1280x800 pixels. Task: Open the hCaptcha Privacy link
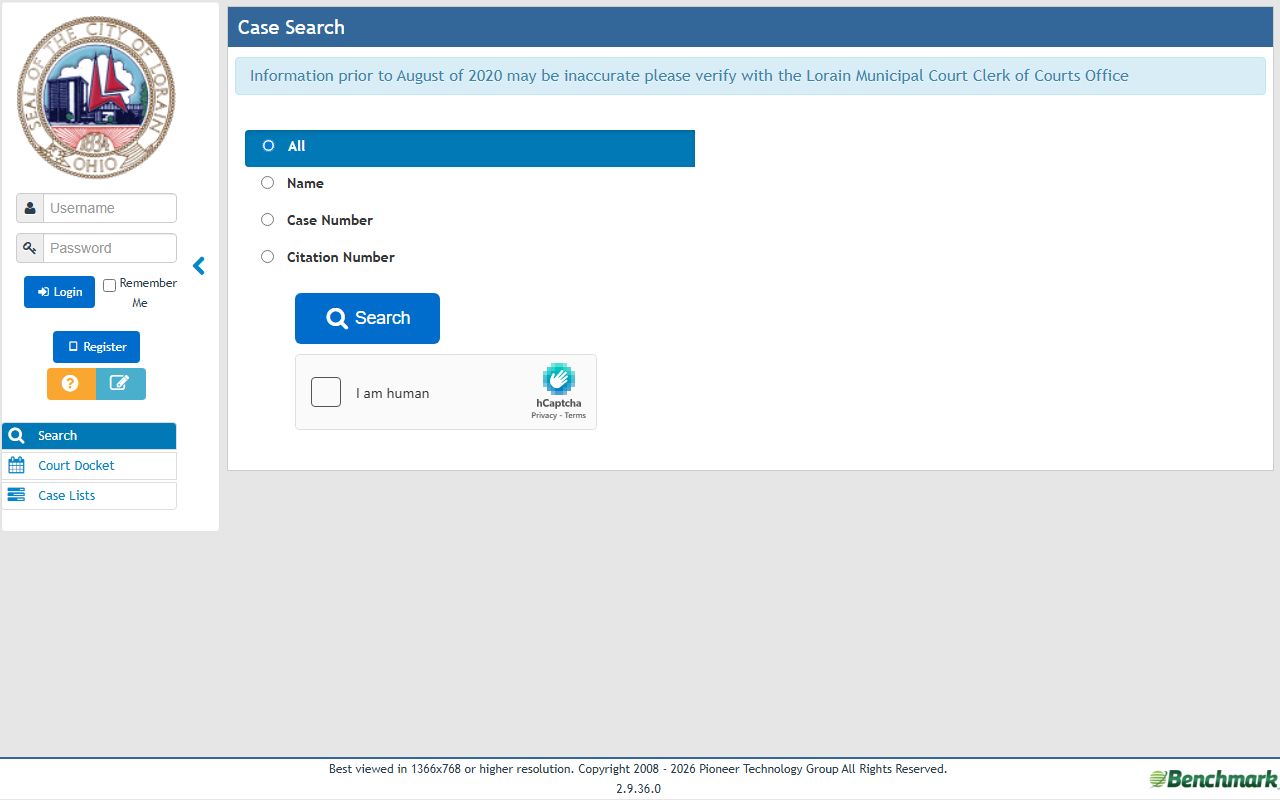click(x=544, y=416)
